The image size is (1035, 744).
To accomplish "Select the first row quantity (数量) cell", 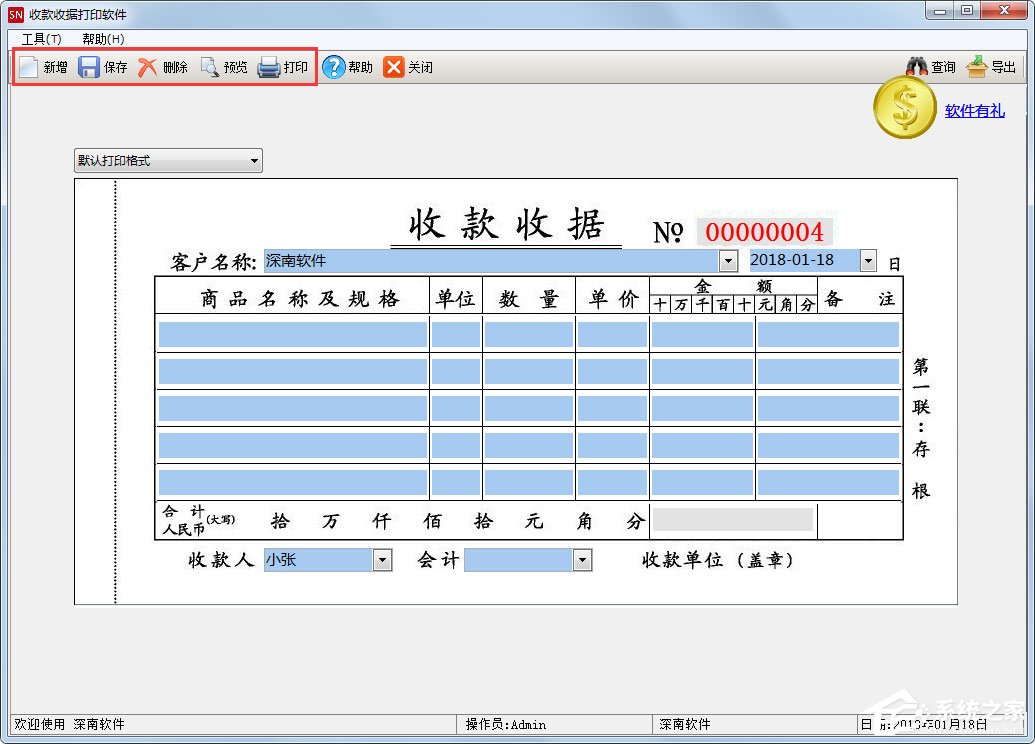I will click(528, 334).
